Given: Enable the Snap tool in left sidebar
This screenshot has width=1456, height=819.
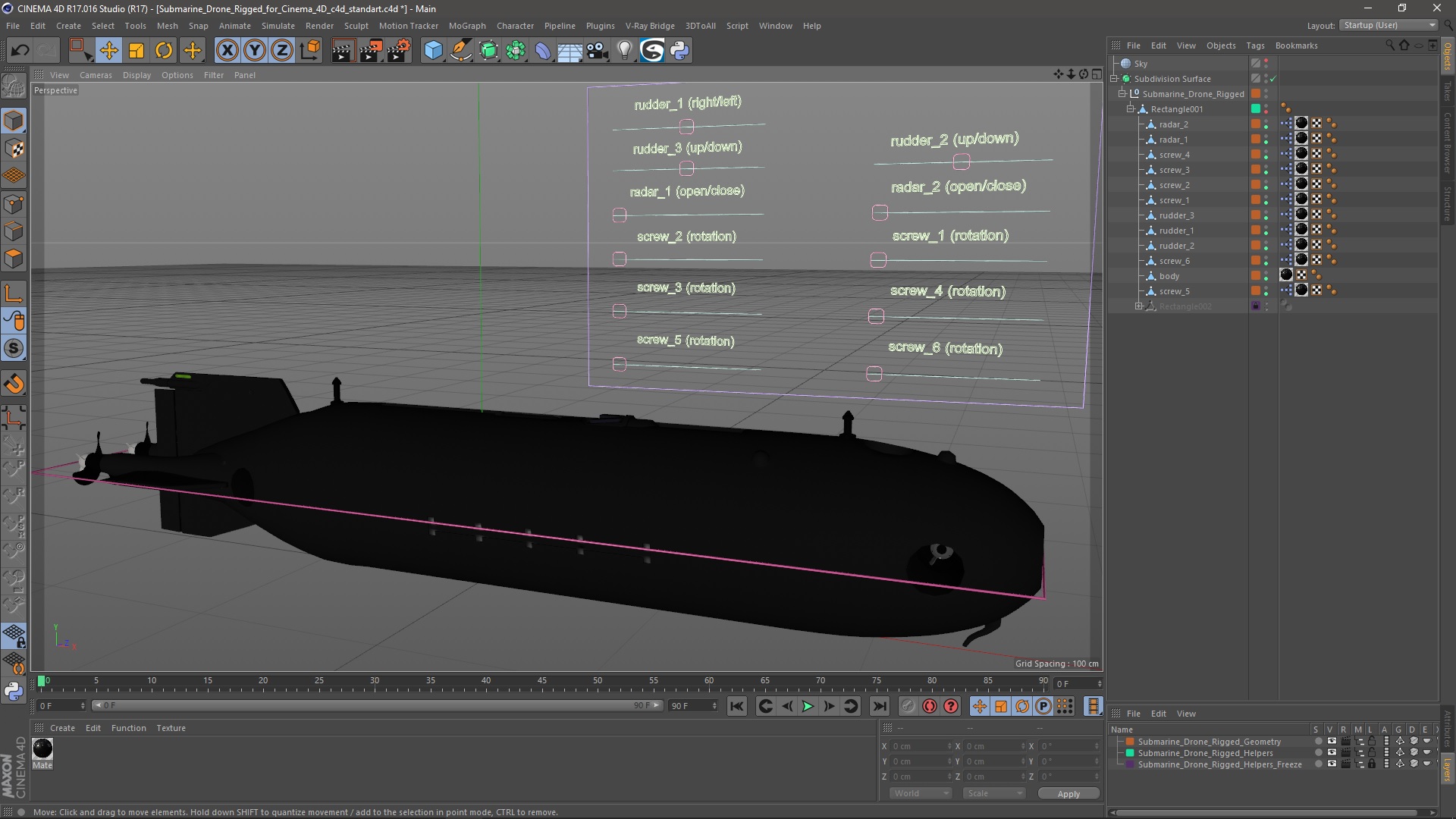Looking at the screenshot, I should pyautogui.click(x=14, y=348).
